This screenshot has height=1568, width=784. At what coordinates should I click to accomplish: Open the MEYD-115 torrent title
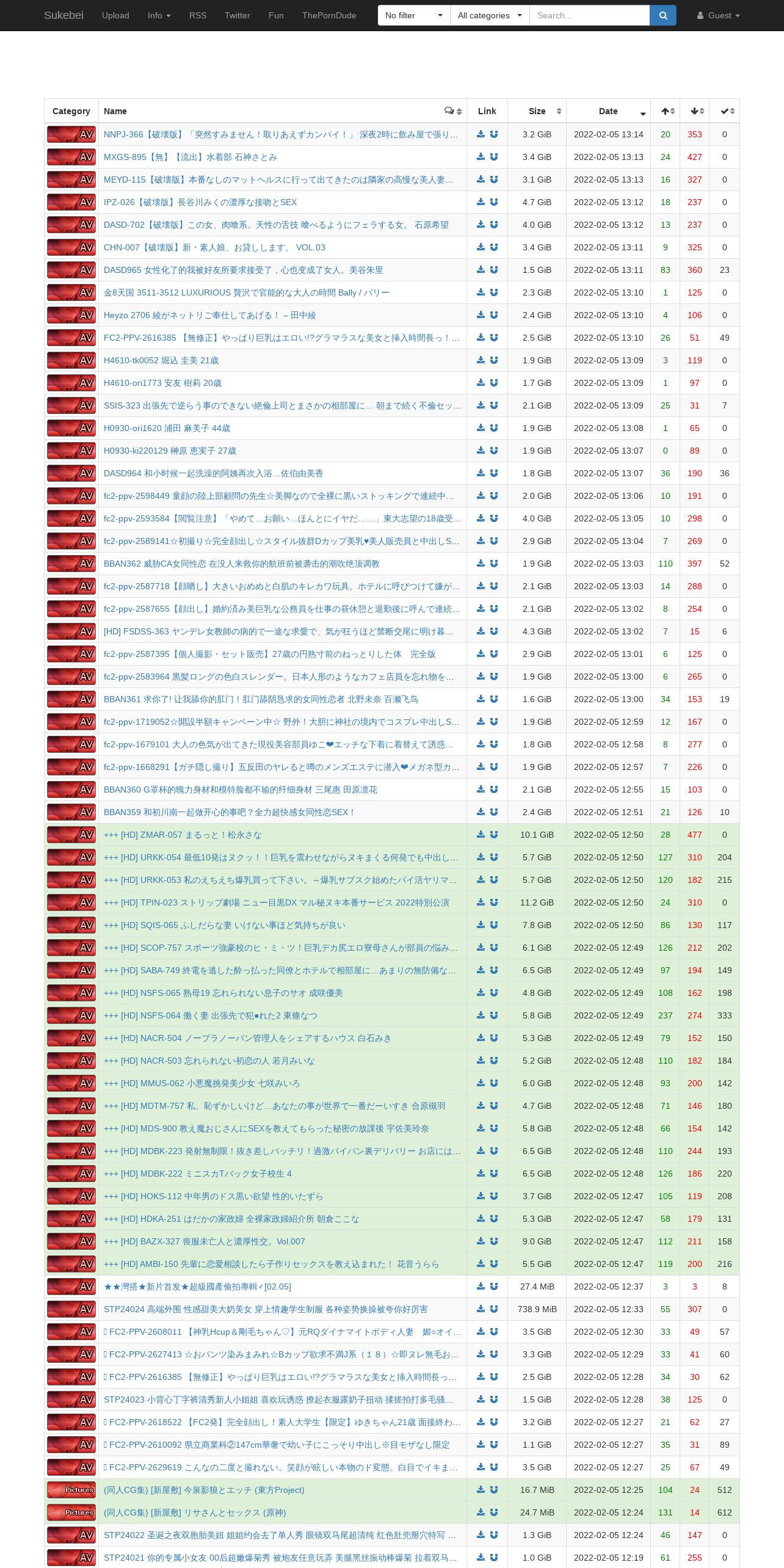278,180
